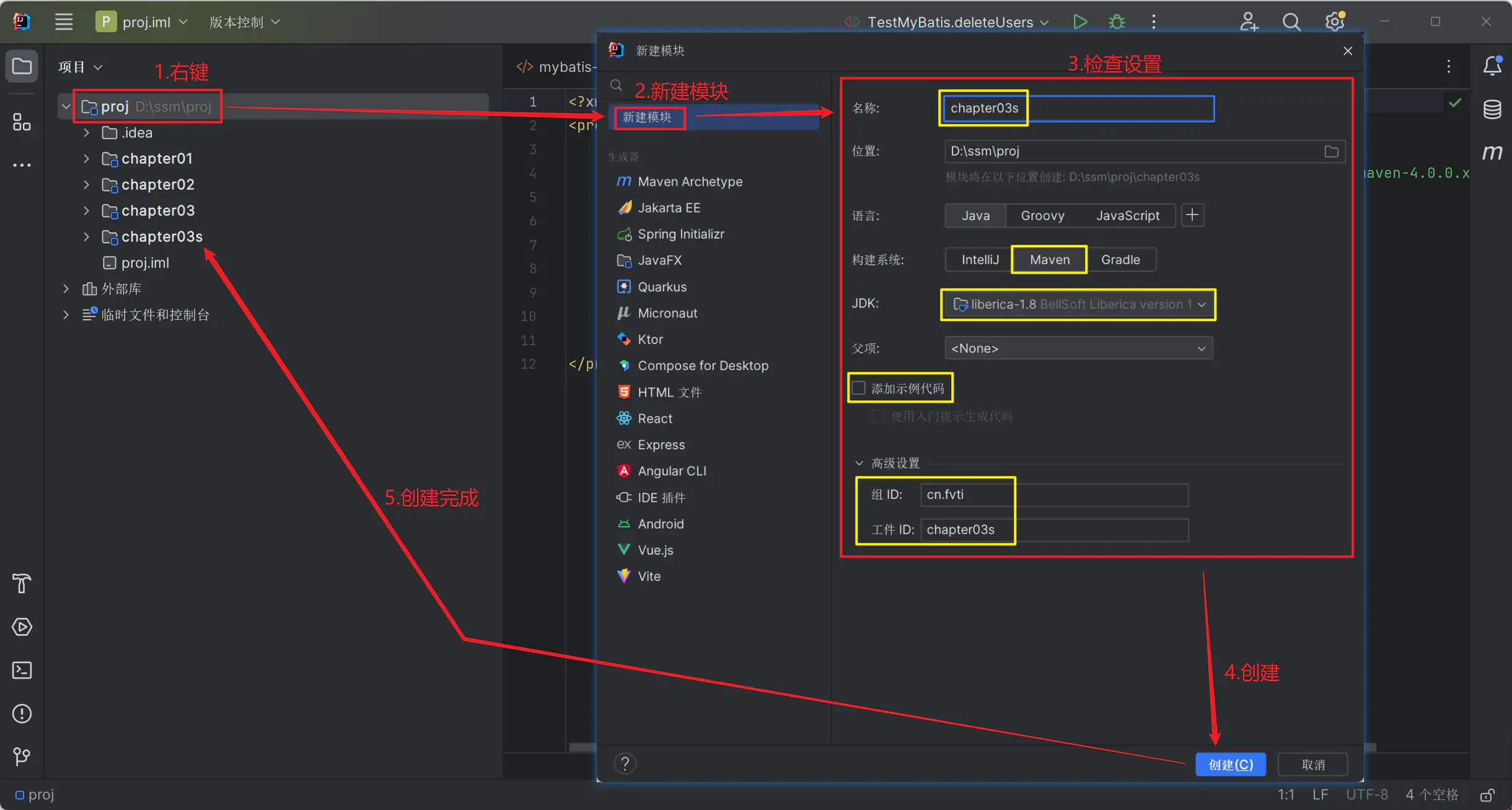
Task: Close the 新建模块 dialog
Action: (1348, 51)
